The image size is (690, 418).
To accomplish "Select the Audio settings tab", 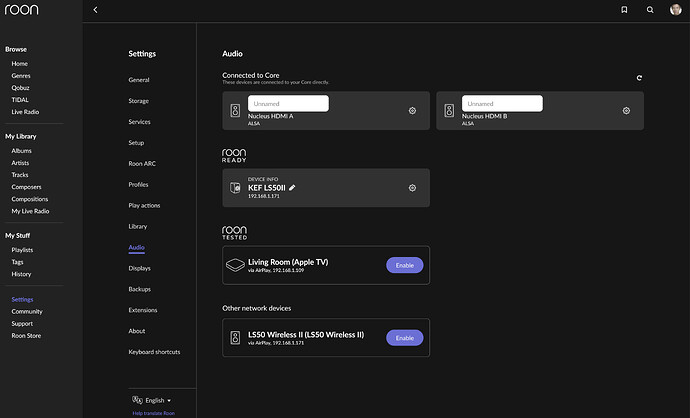I will pyautogui.click(x=136, y=247).
